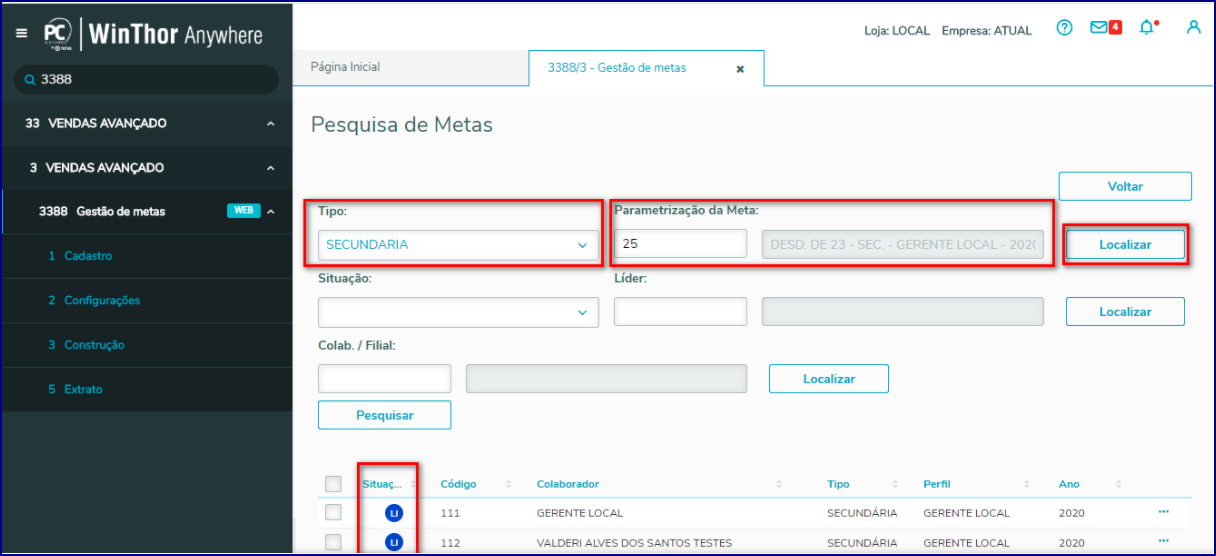The width and height of the screenshot is (1216, 556).
Task: Click code 112 in the table
Action: pos(450,543)
